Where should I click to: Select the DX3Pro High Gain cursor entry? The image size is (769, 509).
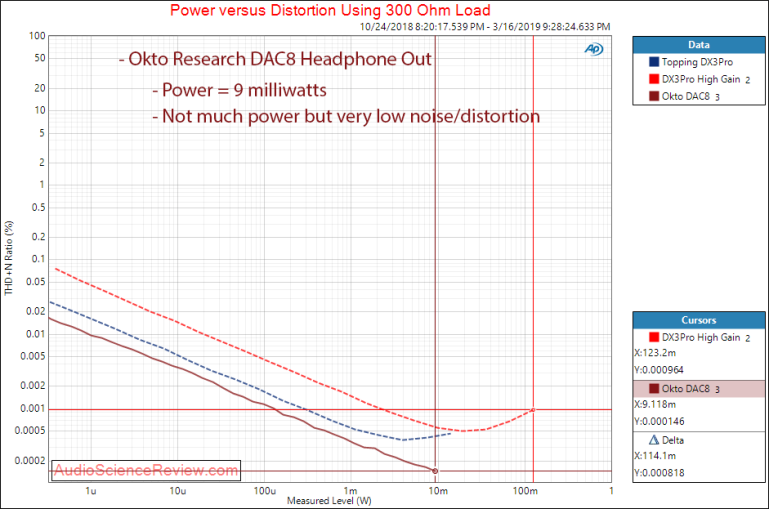click(x=698, y=337)
